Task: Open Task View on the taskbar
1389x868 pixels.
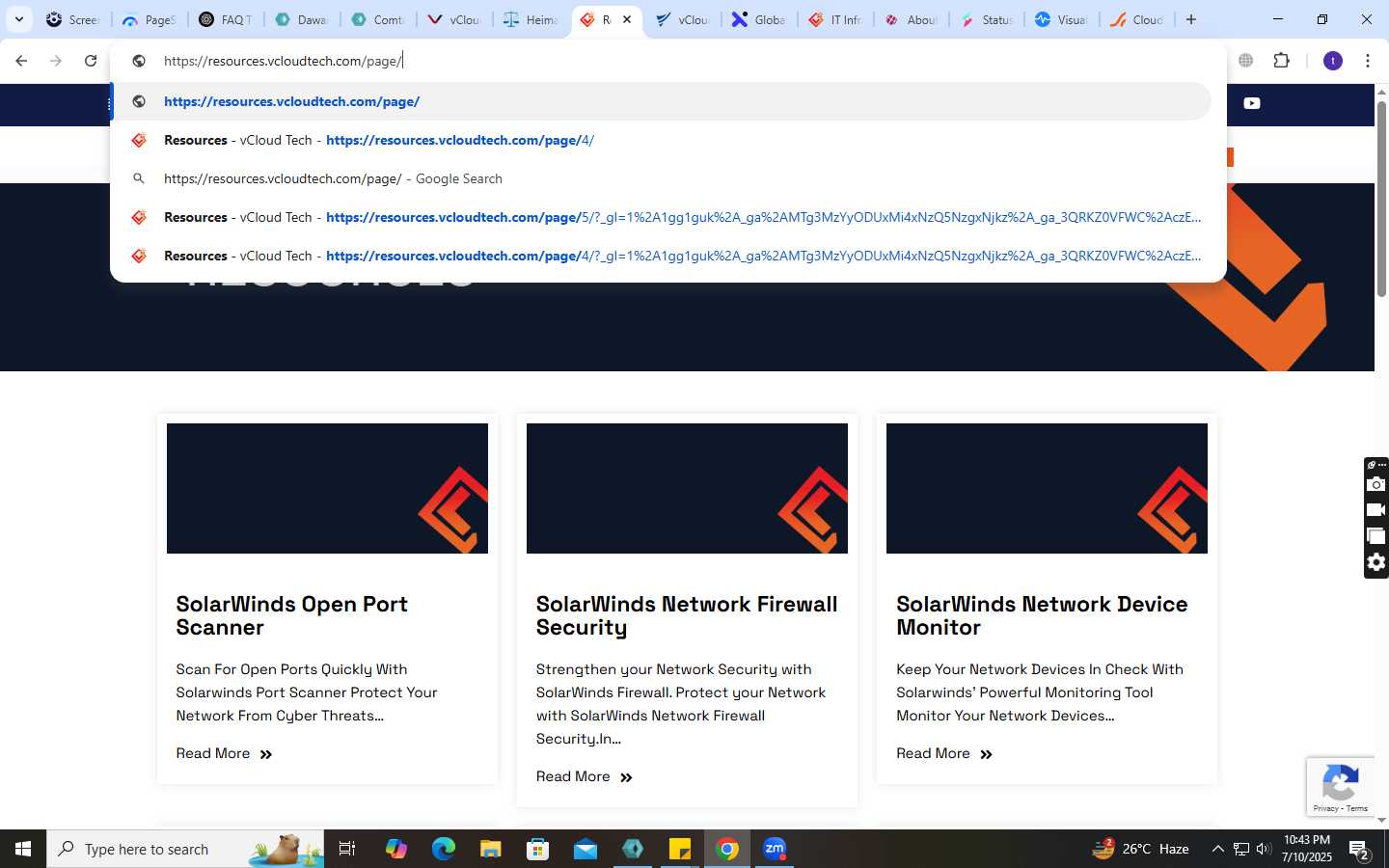Action: 347,849
